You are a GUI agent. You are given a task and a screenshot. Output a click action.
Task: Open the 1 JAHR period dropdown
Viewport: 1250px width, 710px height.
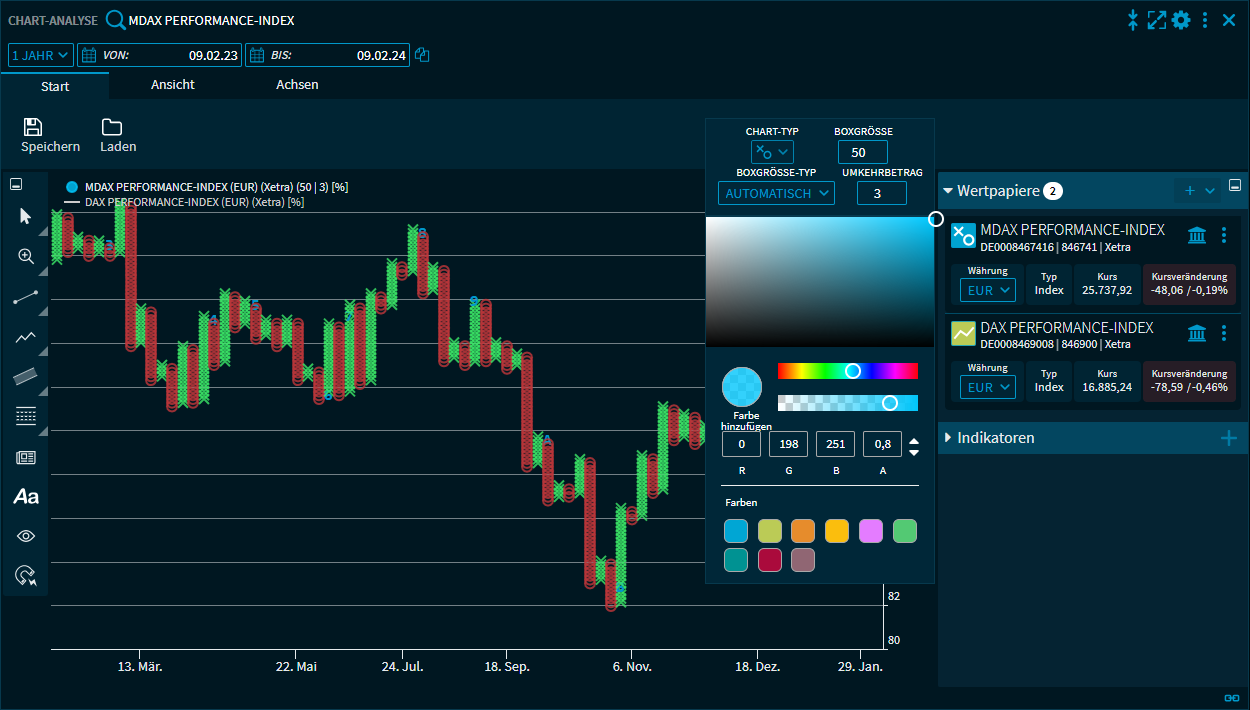coord(41,56)
